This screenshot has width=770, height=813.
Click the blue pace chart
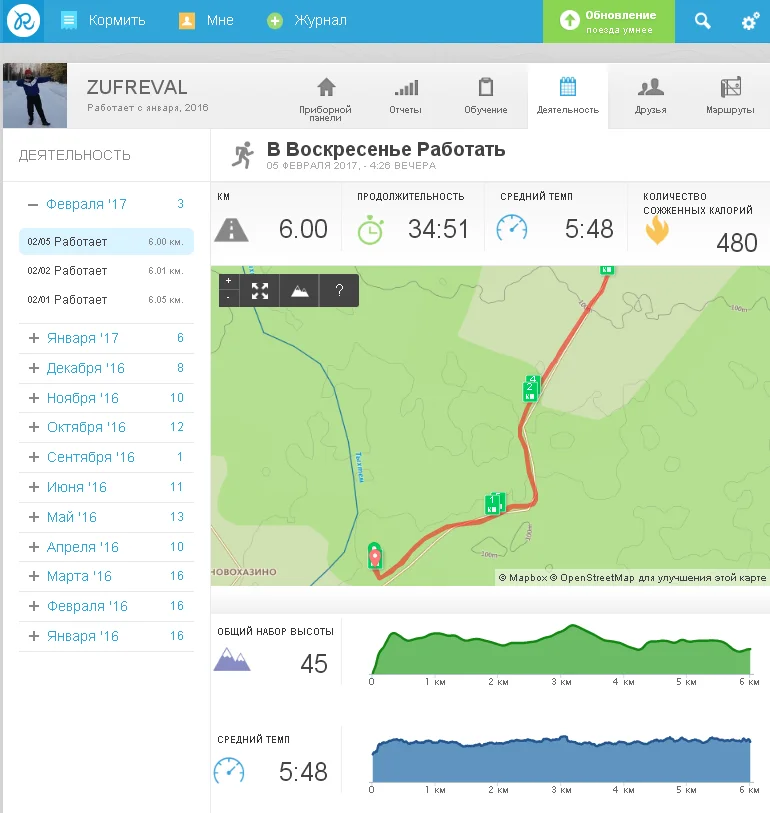pos(561,759)
